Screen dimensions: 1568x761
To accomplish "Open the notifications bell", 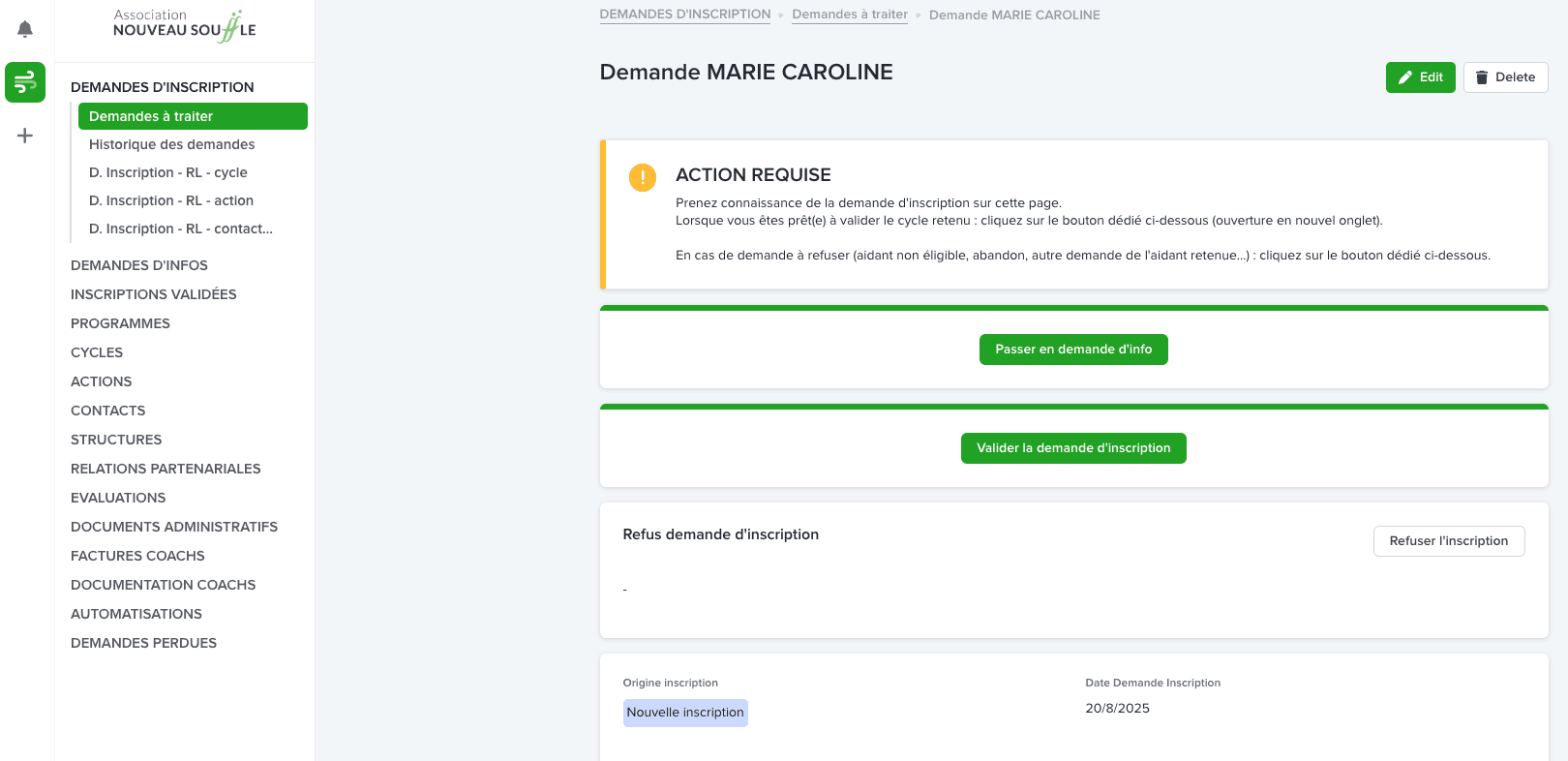I will pyautogui.click(x=25, y=29).
